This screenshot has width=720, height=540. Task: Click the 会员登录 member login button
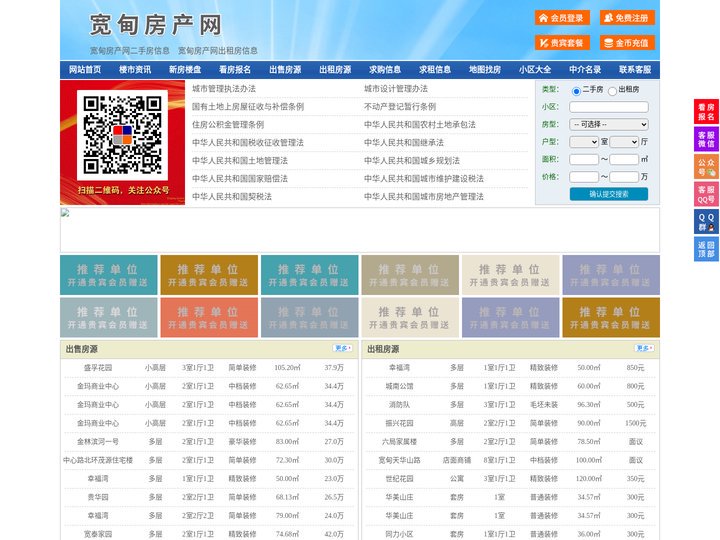pyautogui.click(x=562, y=18)
